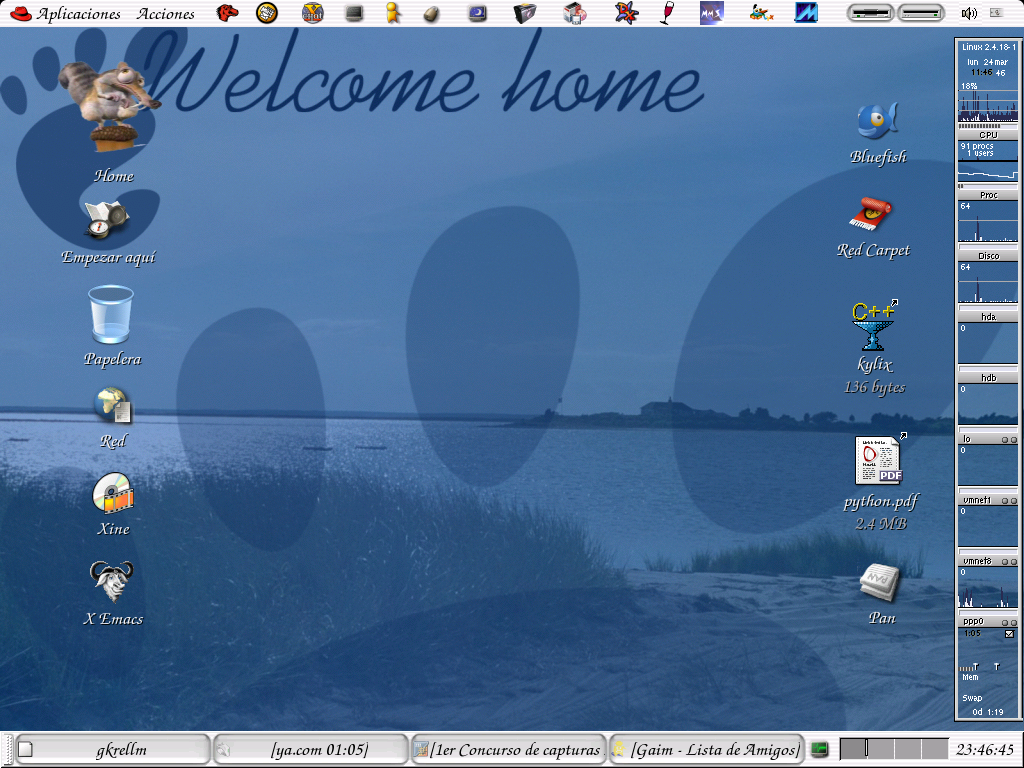Click the Linux 2.4.18 hostname label in gkrellm
The image size is (1024, 768).
click(987, 47)
